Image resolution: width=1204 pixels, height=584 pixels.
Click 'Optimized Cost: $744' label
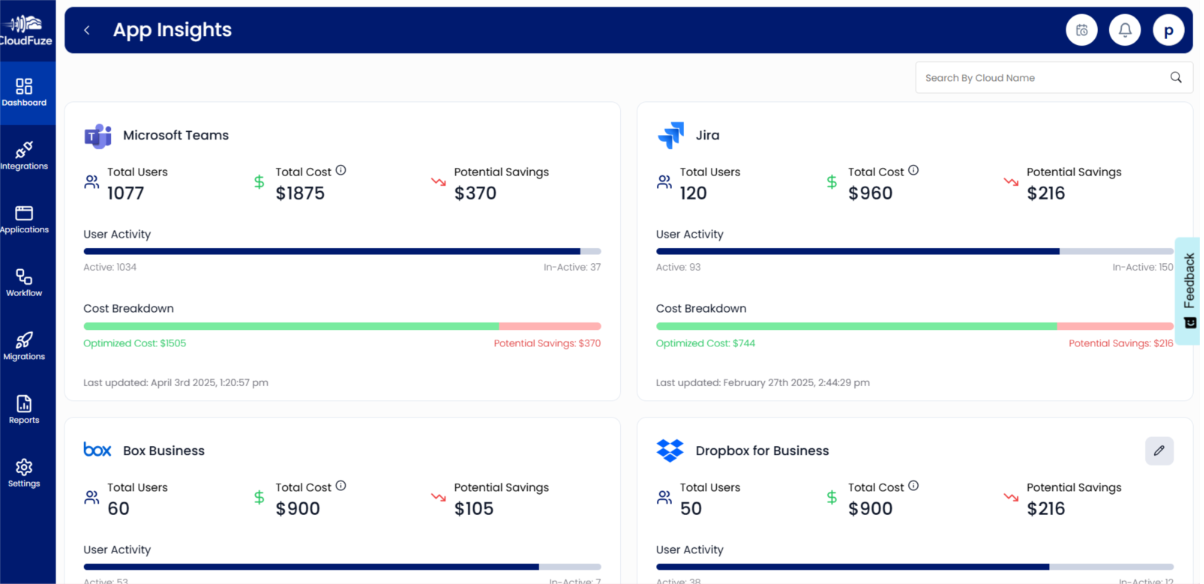pos(706,343)
